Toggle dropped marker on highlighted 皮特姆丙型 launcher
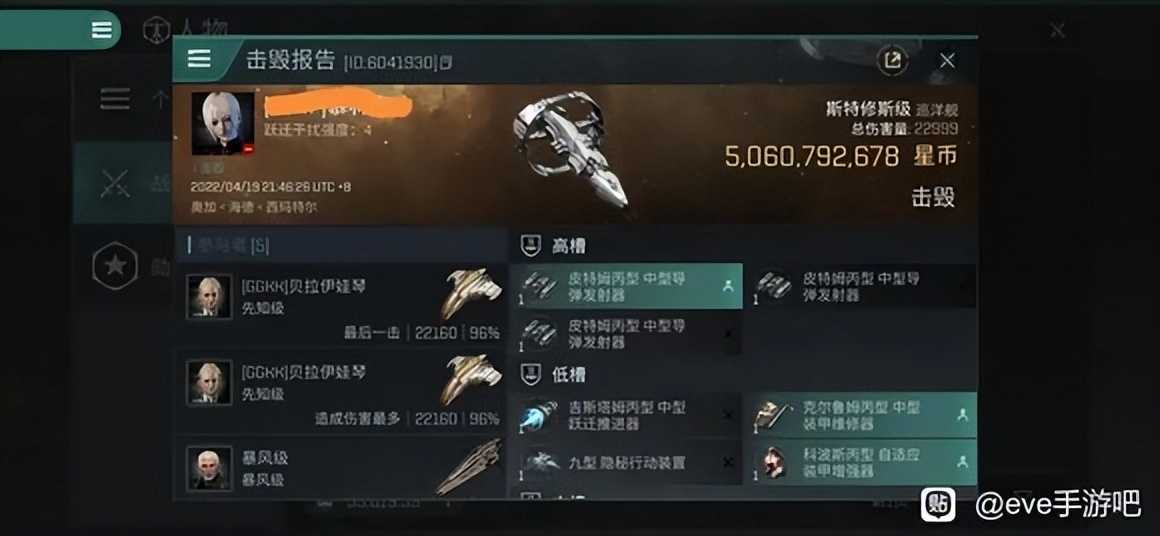Screen dimensions: 1160x536 pos(729,286)
